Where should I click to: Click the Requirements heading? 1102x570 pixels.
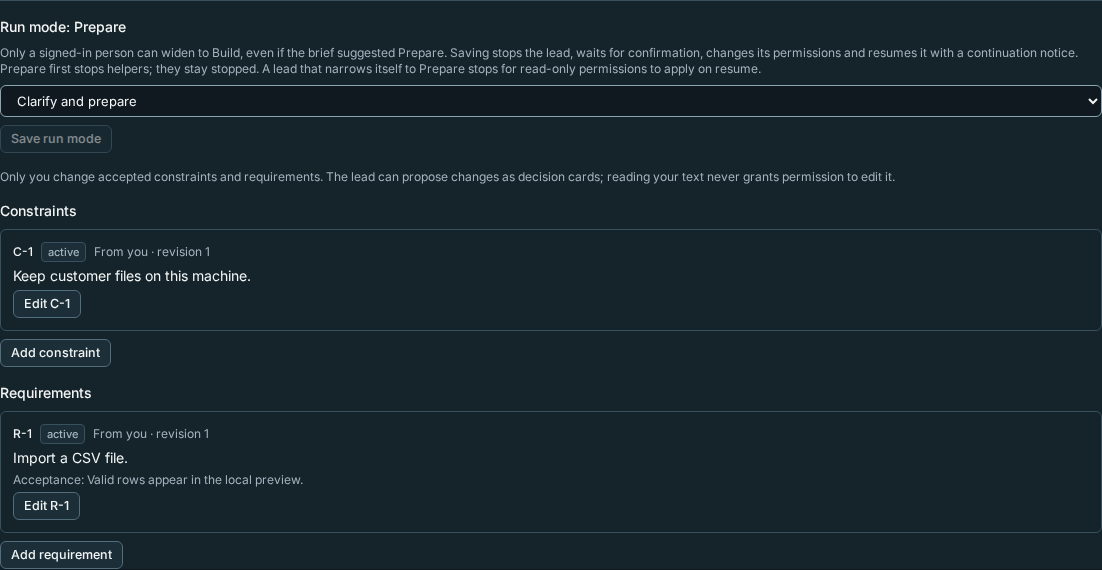46,394
